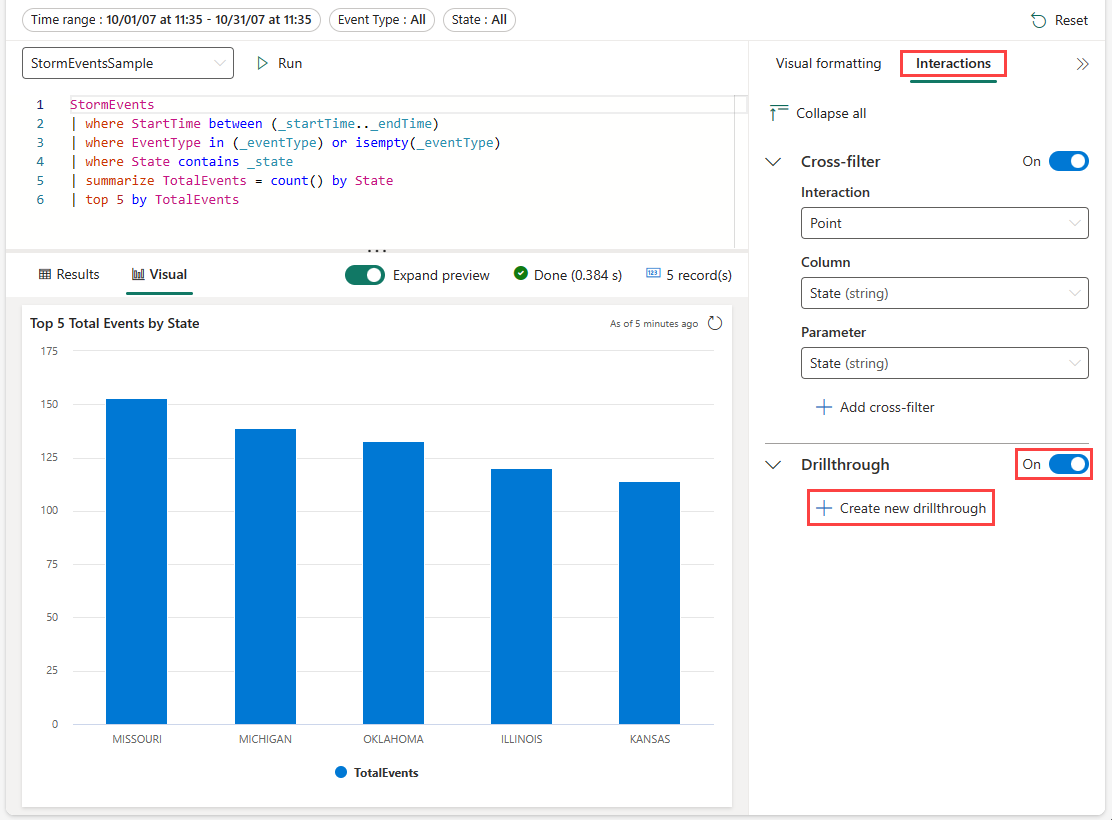Collapse the side panel with double chevron

pyautogui.click(x=1082, y=64)
